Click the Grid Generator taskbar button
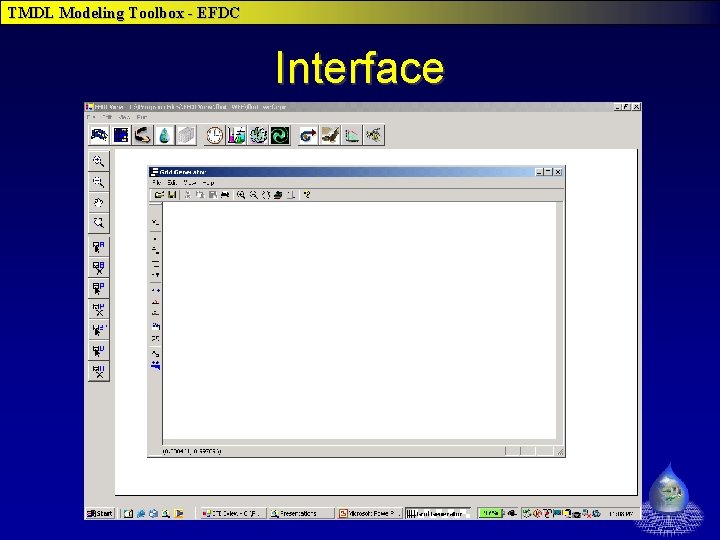 pos(438,513)
